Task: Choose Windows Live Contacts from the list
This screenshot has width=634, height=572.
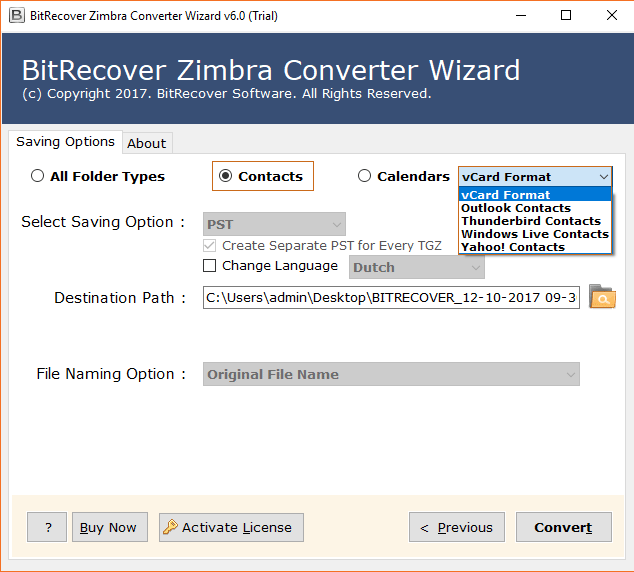Action: (535, 234)
